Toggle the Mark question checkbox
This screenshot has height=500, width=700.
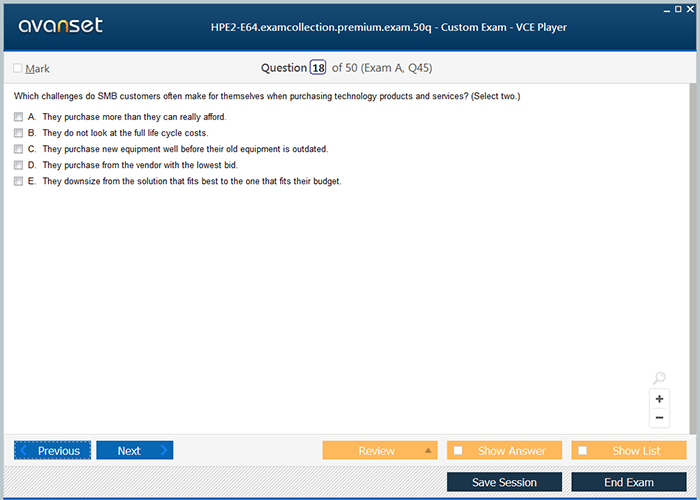pos(18,68)
